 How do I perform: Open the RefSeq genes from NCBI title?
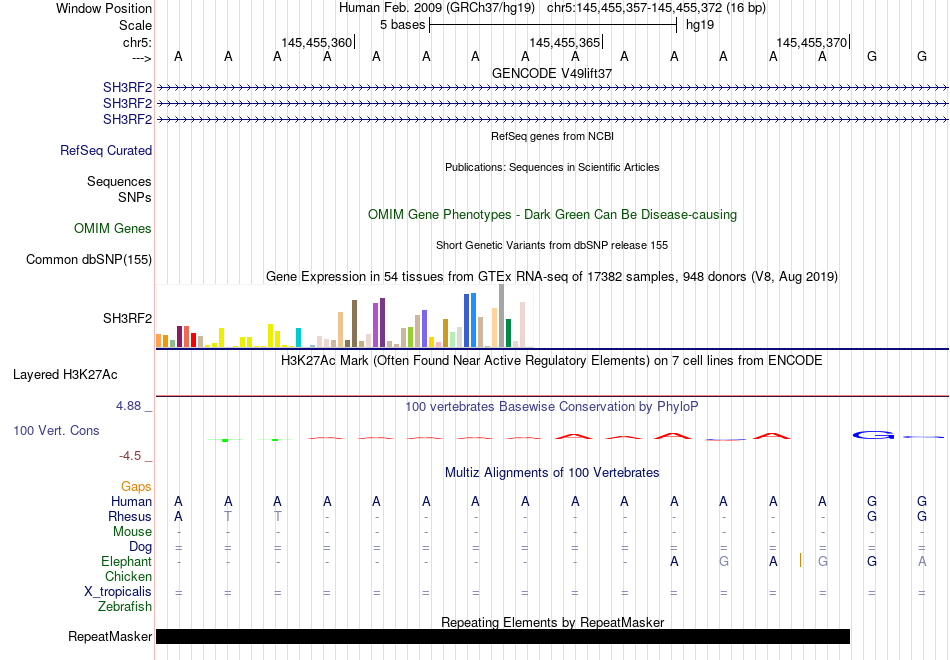tap(552, 136)
